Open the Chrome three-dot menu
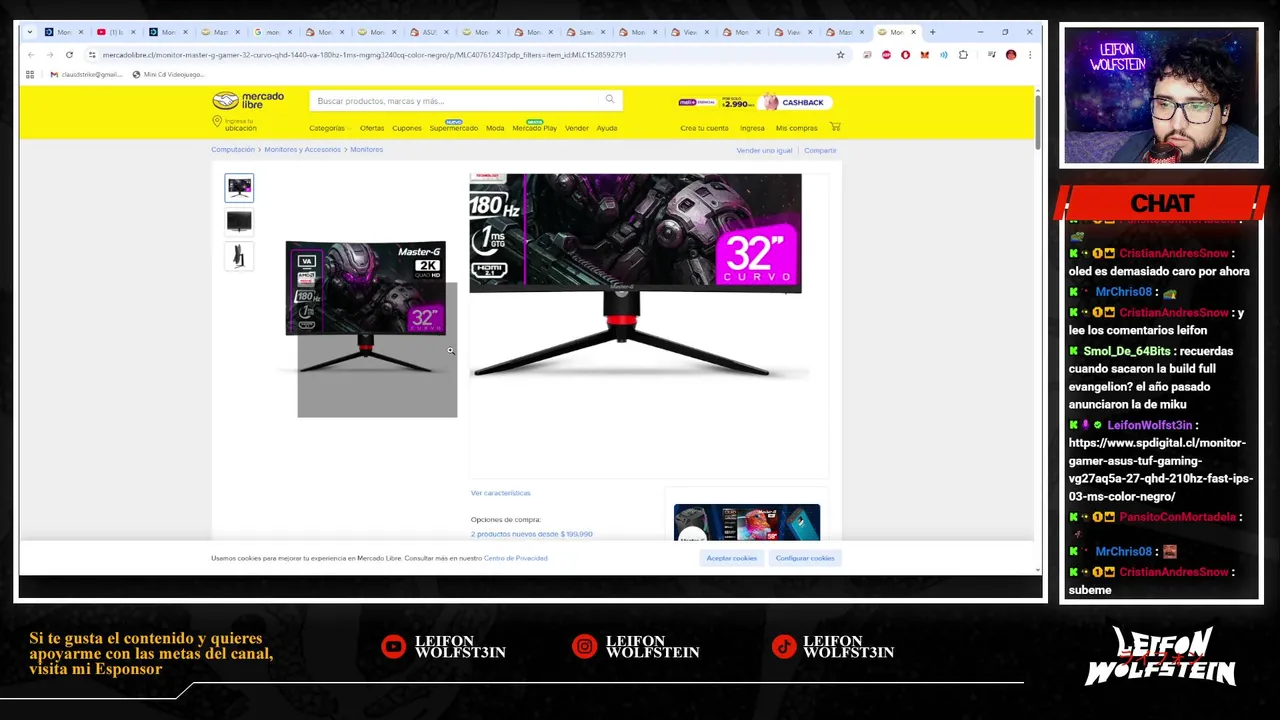The width and height of the screenshot is (1280, 720). [x=1029, y=55]
